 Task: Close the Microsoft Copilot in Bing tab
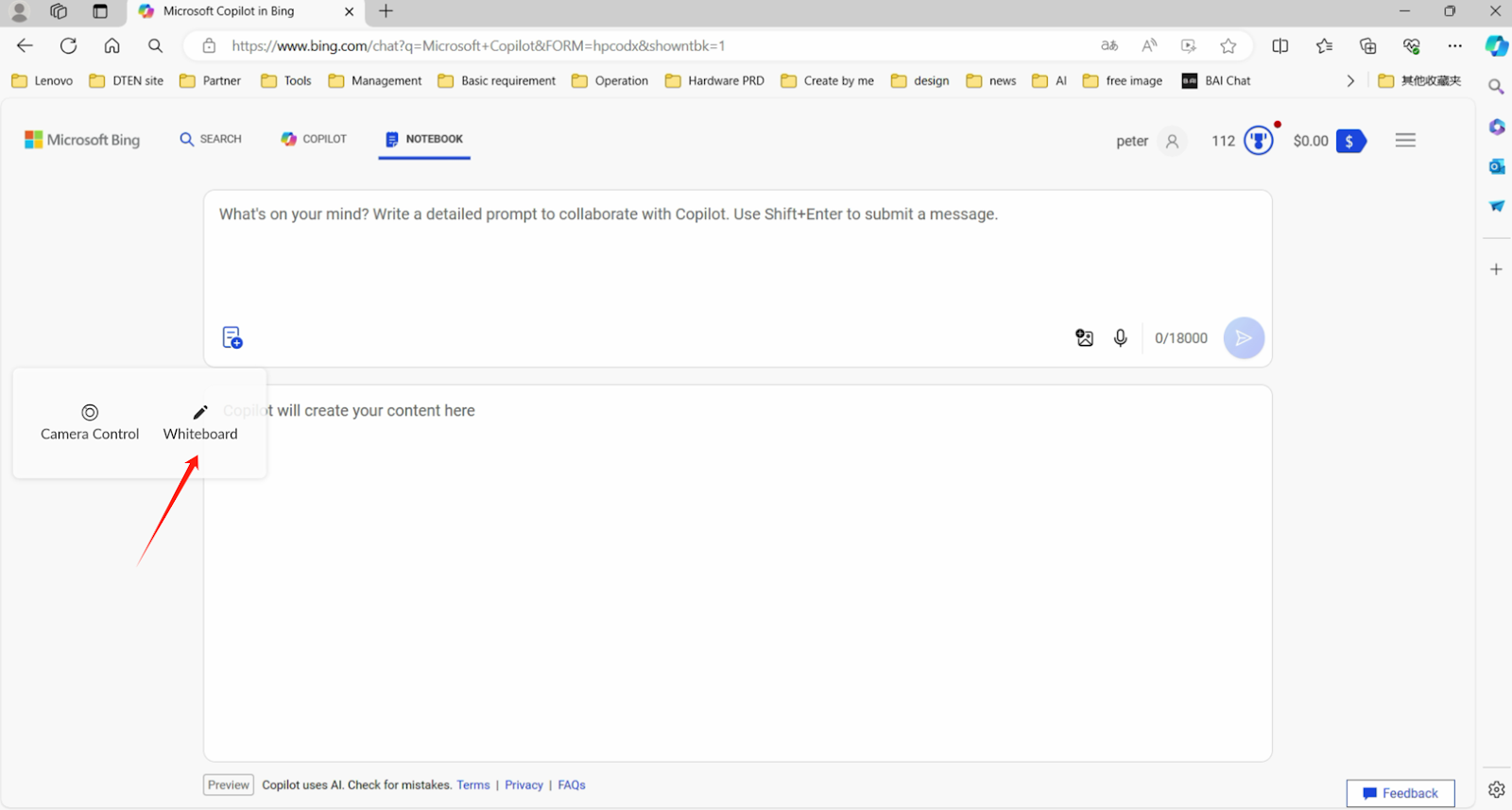pos(350,11)
